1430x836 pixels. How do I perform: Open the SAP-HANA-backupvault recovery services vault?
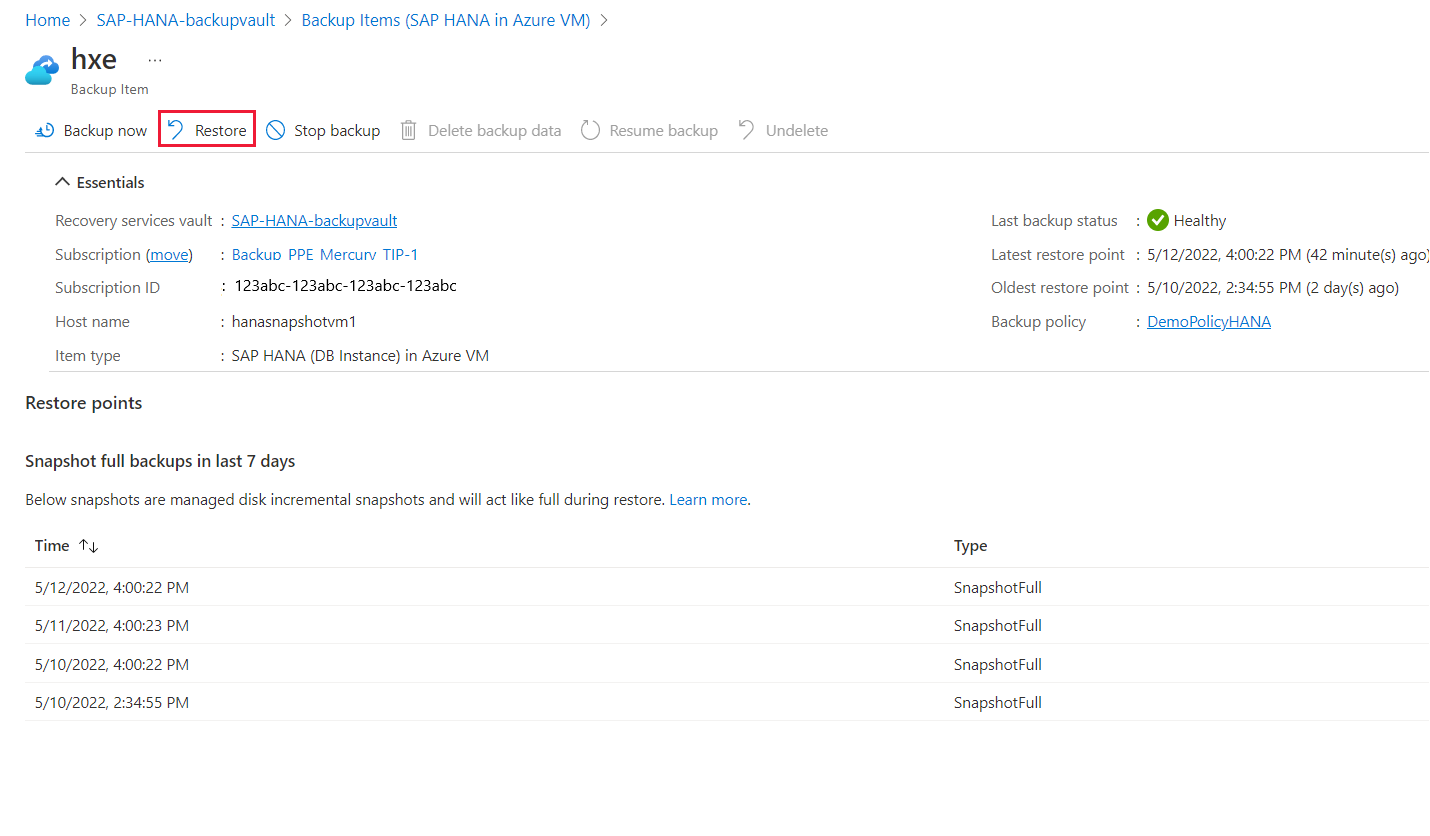[x=313, y=220]
